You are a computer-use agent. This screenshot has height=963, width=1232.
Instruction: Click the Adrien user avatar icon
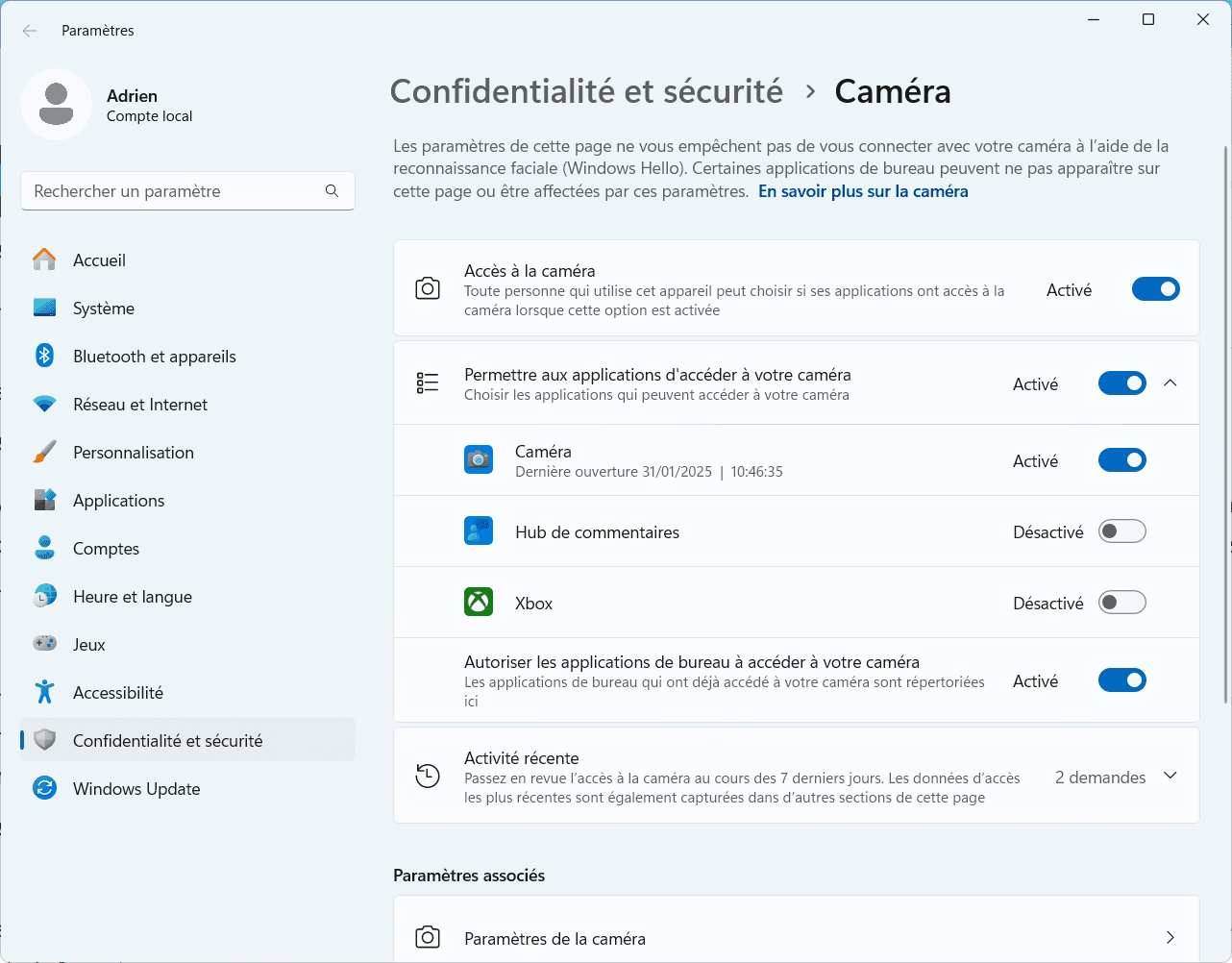pyautogui.click(x=56, y=104)
